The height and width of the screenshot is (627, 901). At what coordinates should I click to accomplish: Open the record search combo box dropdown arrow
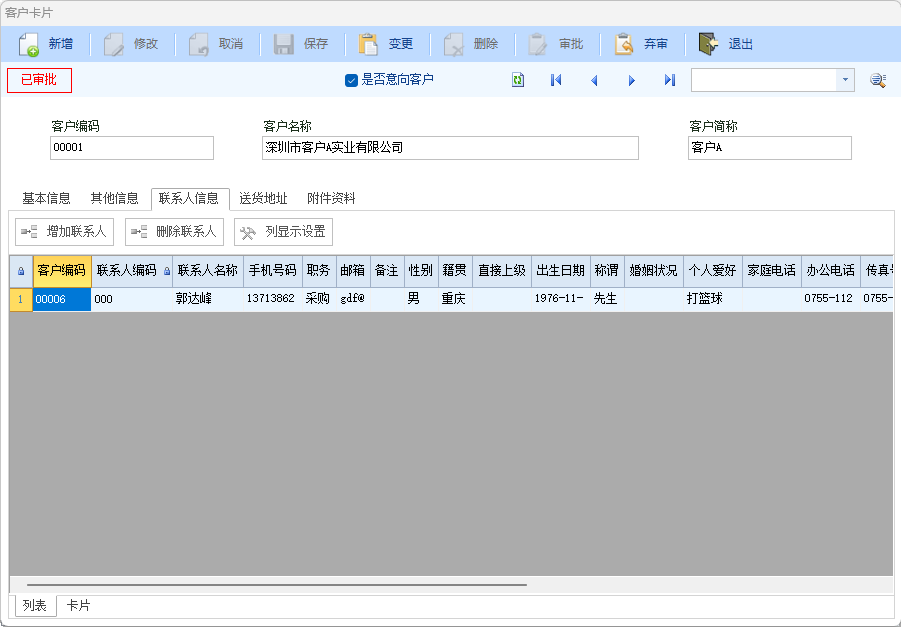(x=845, y=80)
